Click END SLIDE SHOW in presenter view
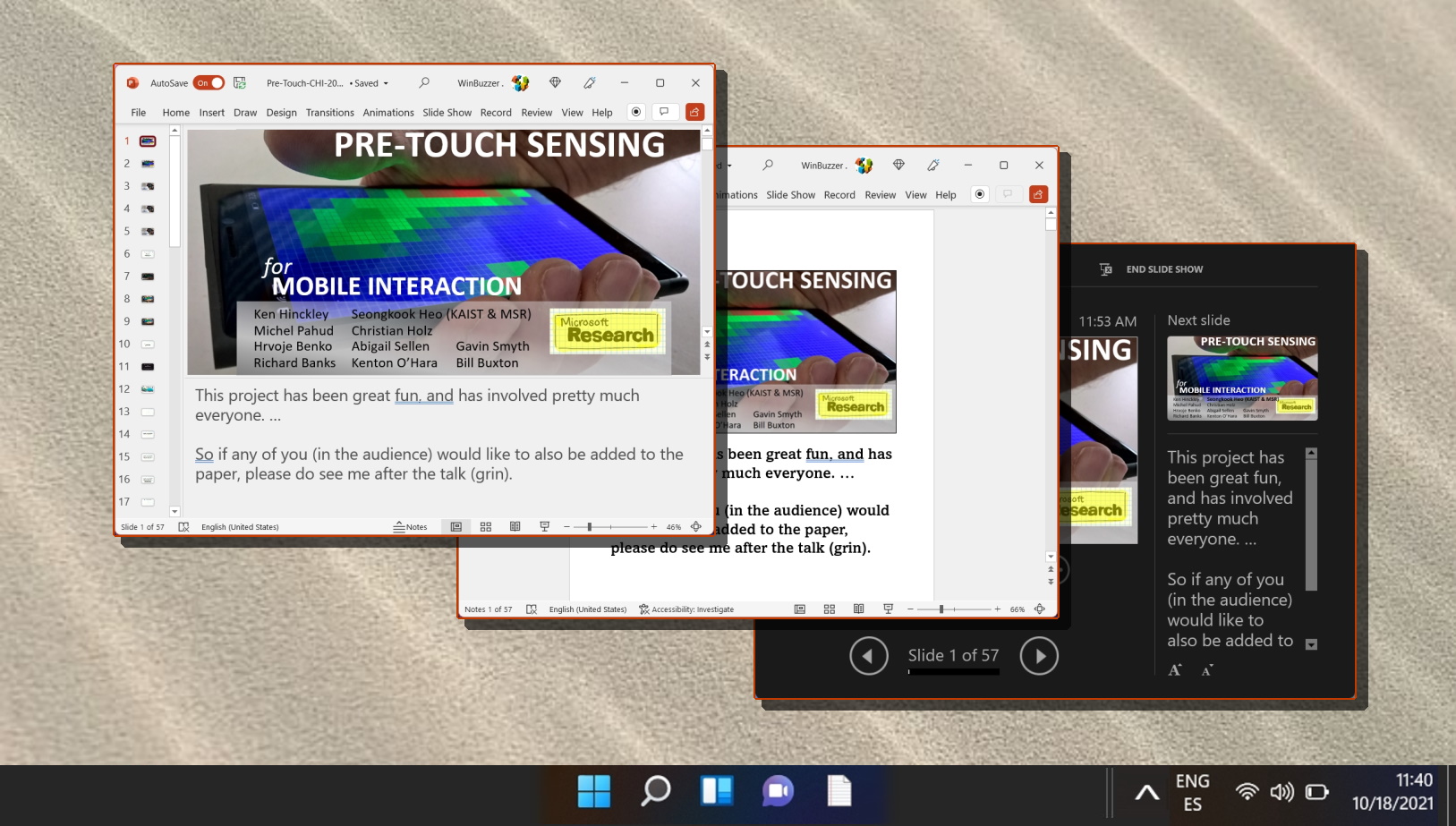The height and width of the screenshot is (826, 1456). coord(1151,269)
